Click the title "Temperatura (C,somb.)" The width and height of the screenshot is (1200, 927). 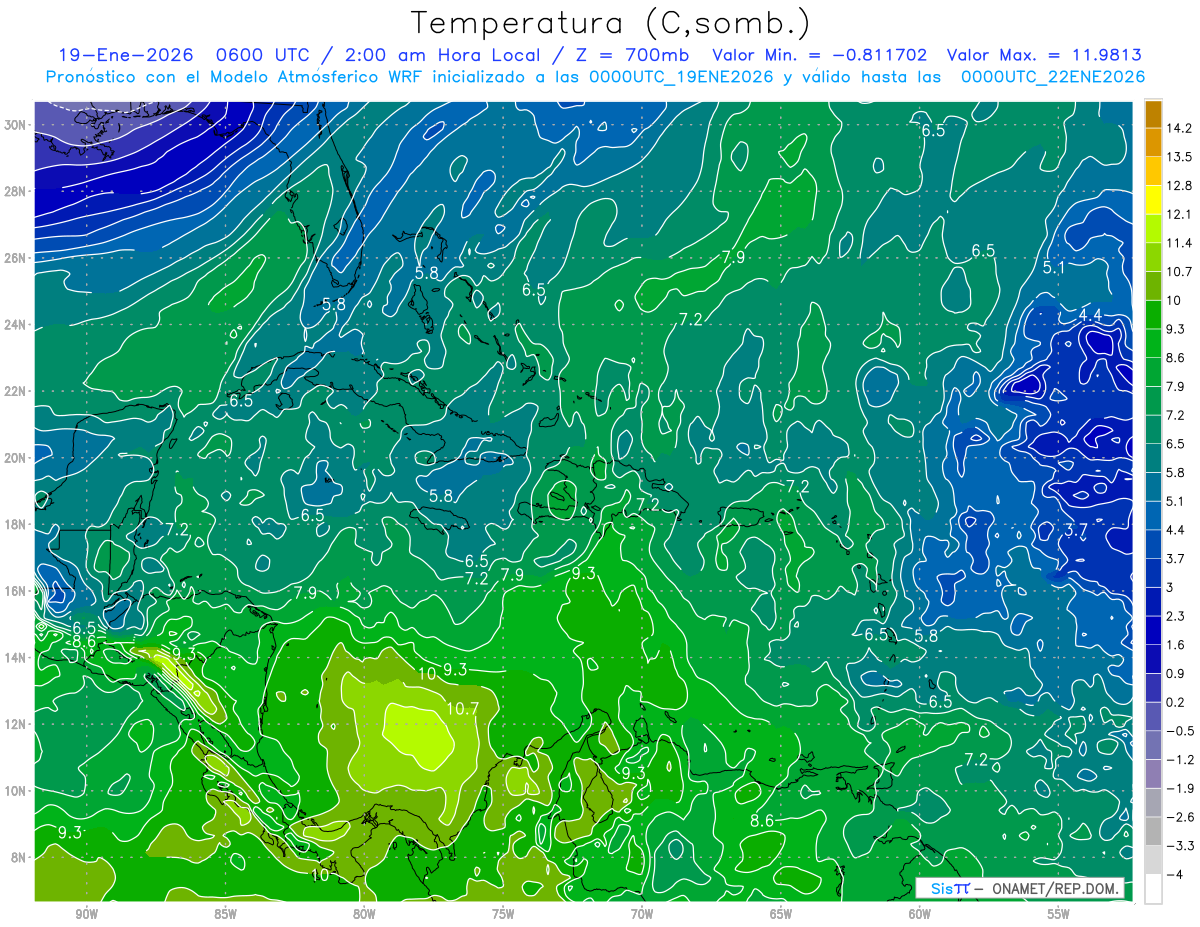click(611, 23)
